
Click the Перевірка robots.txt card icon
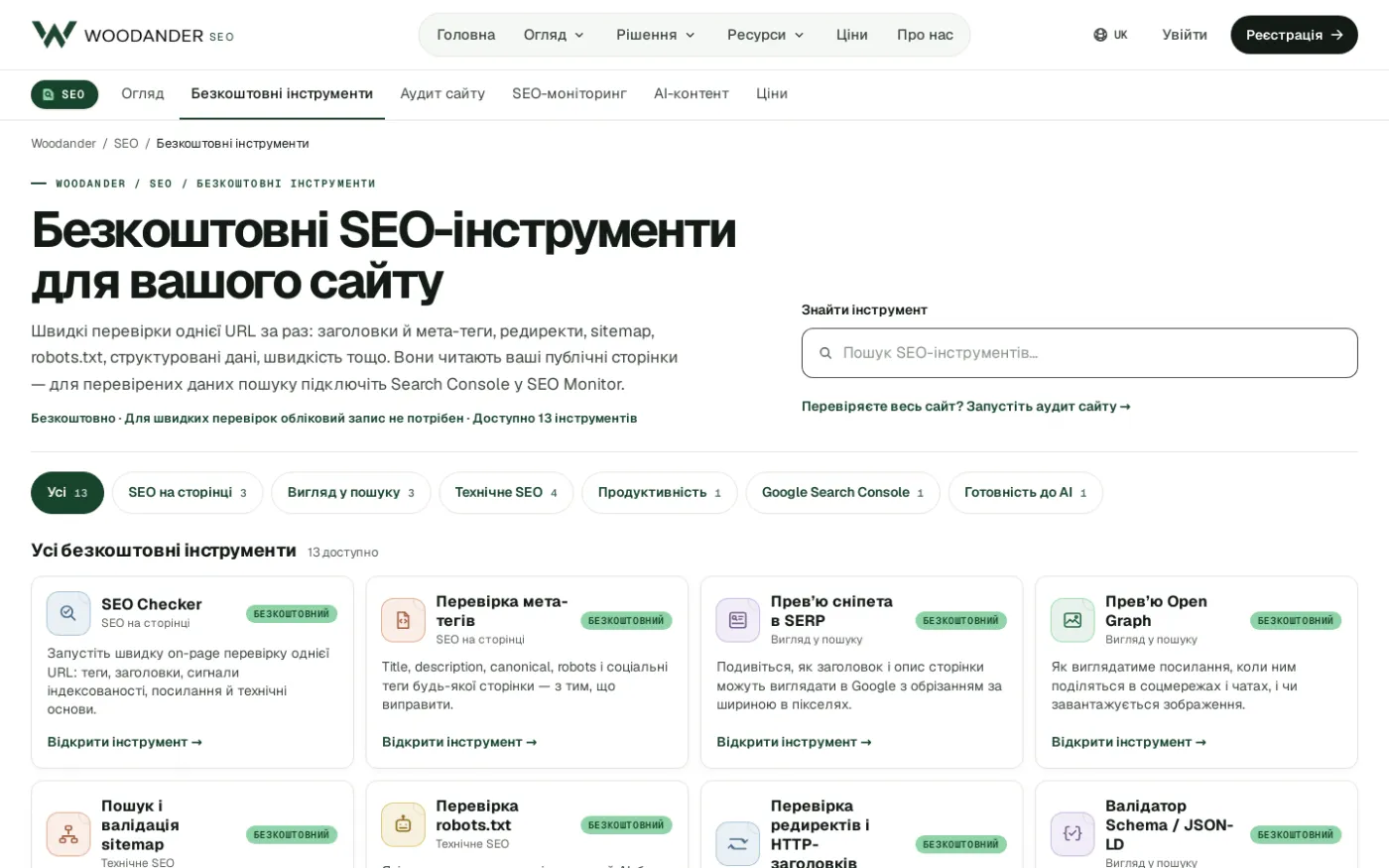pos(403,824)
